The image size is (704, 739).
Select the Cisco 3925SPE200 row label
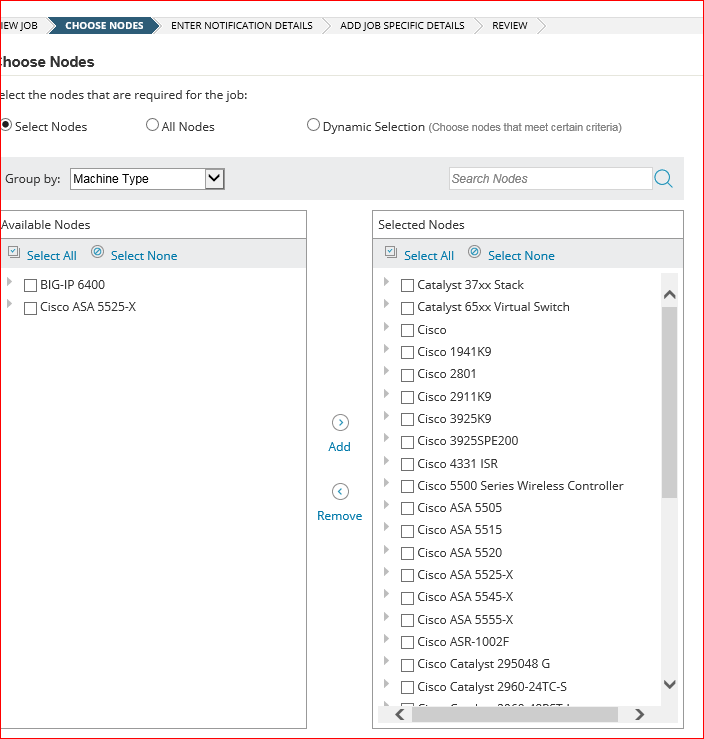[x=468, y=441]
